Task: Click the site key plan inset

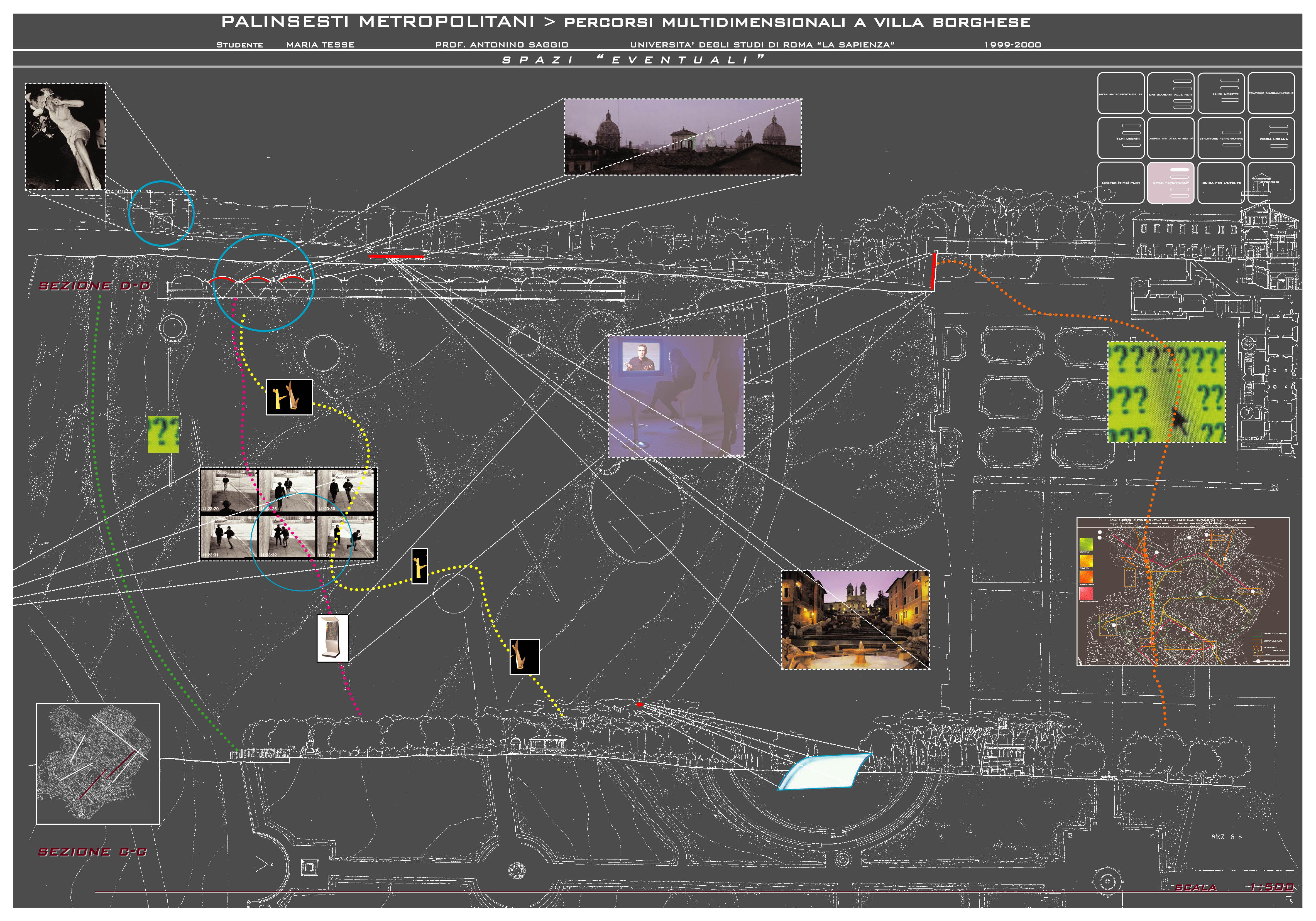Action: click(98, 763)
